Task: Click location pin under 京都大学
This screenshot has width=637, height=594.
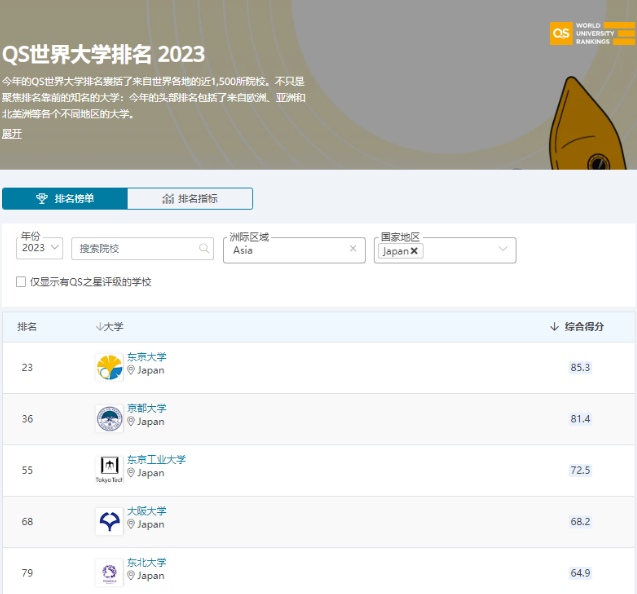Action: [x=131, y=421]
